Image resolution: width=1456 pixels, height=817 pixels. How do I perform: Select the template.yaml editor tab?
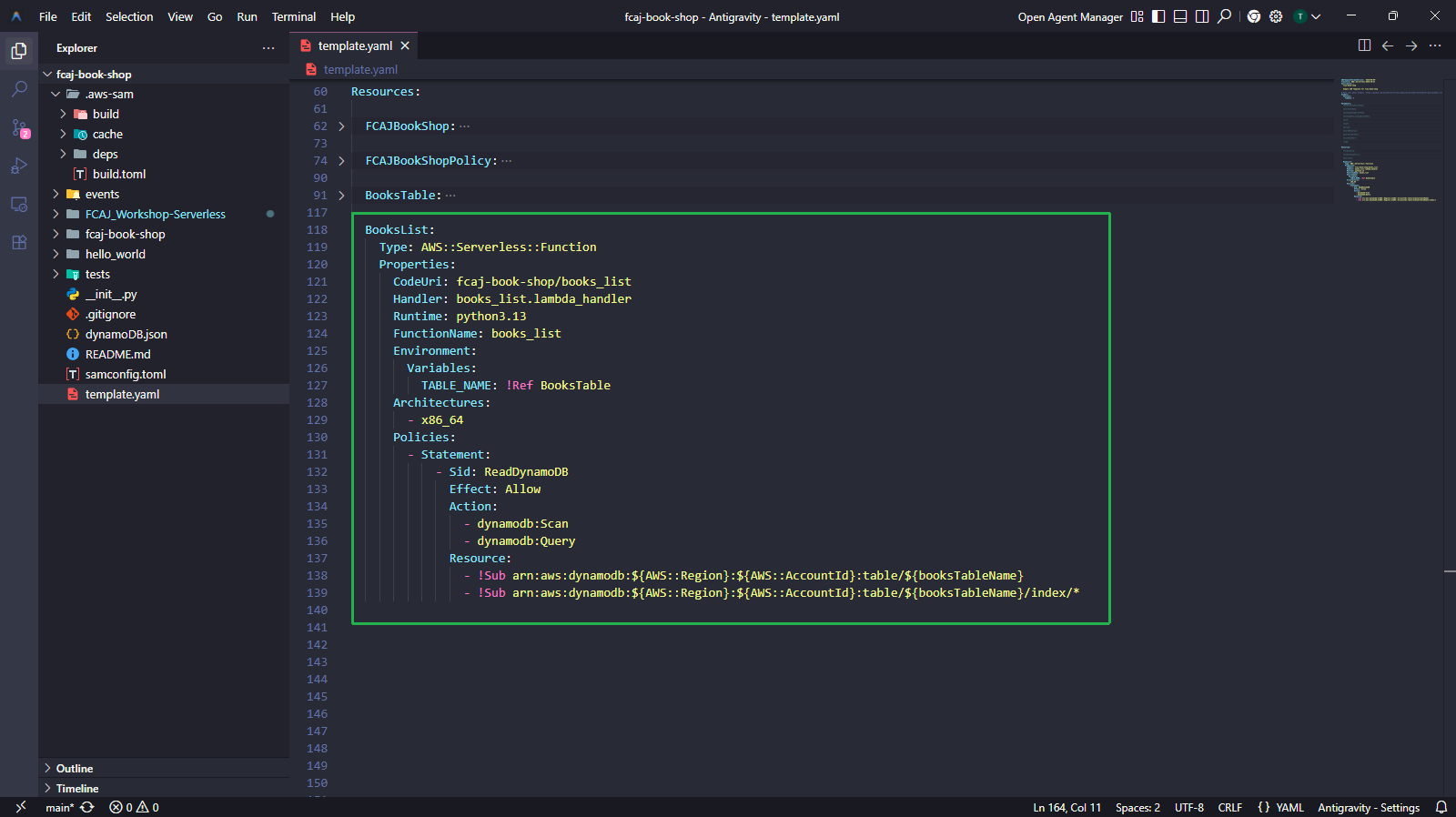coord(355,45)
